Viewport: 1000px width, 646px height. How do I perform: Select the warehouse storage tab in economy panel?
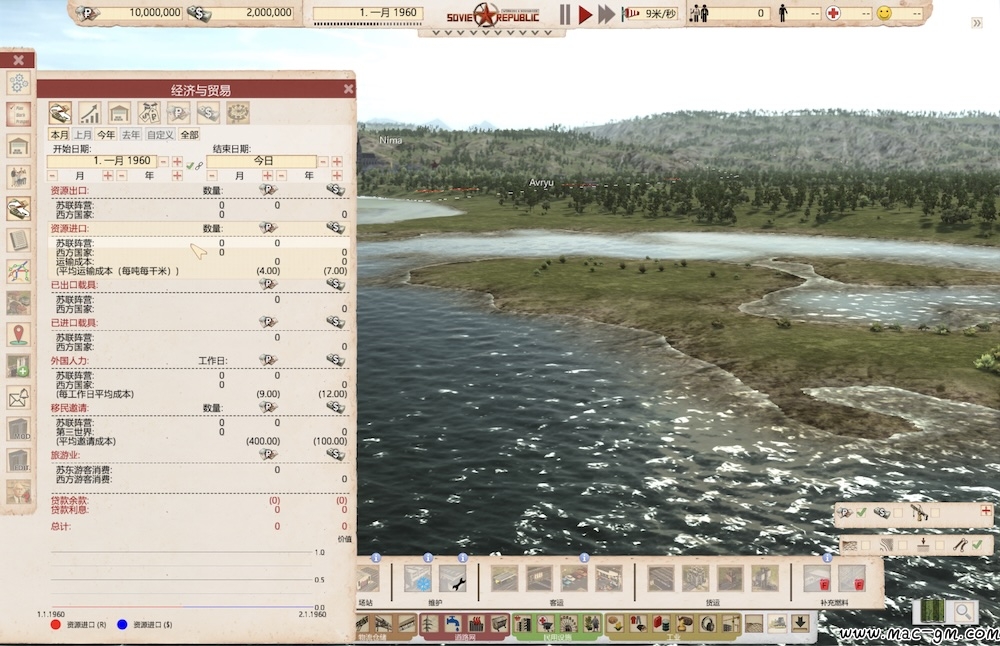pyautogui.click(x=119, y=113)
